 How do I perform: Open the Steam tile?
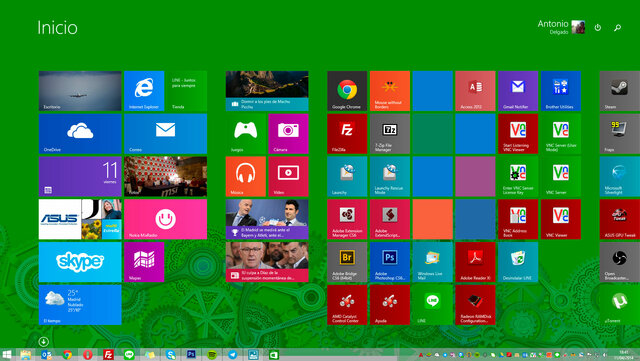click(620, 91)
